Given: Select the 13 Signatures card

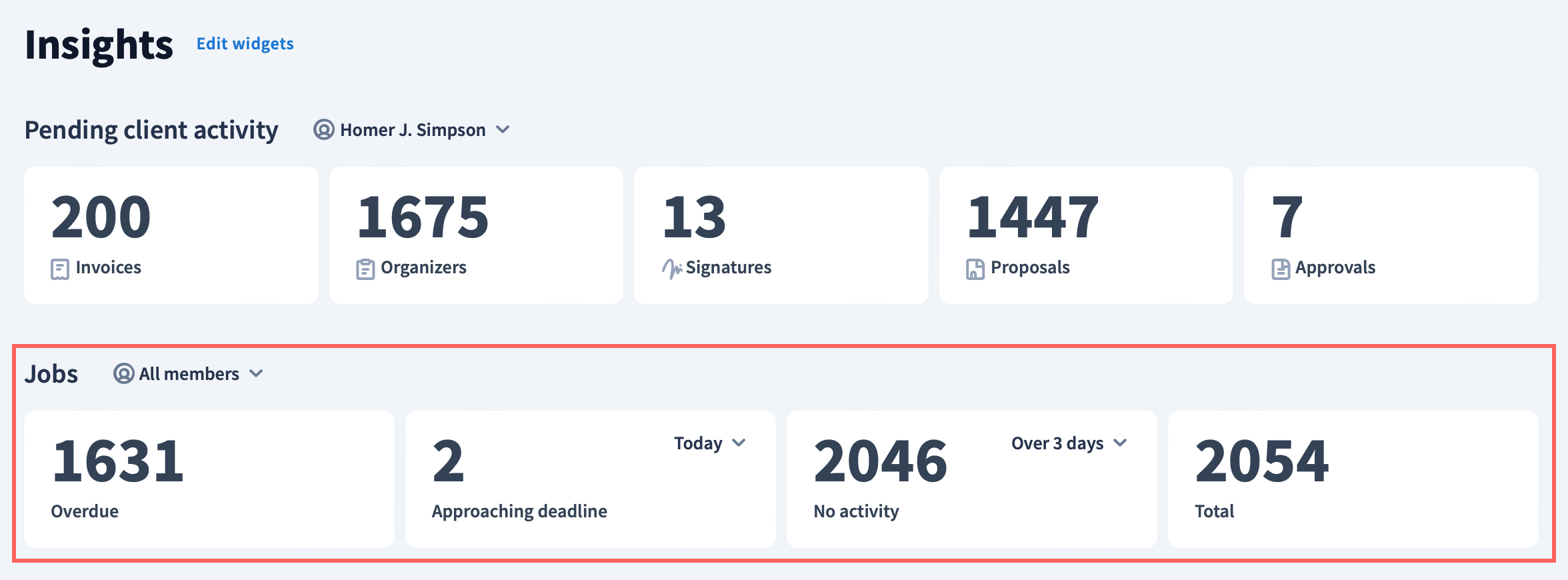Looking at the screenshot, I should pos(781,235).
